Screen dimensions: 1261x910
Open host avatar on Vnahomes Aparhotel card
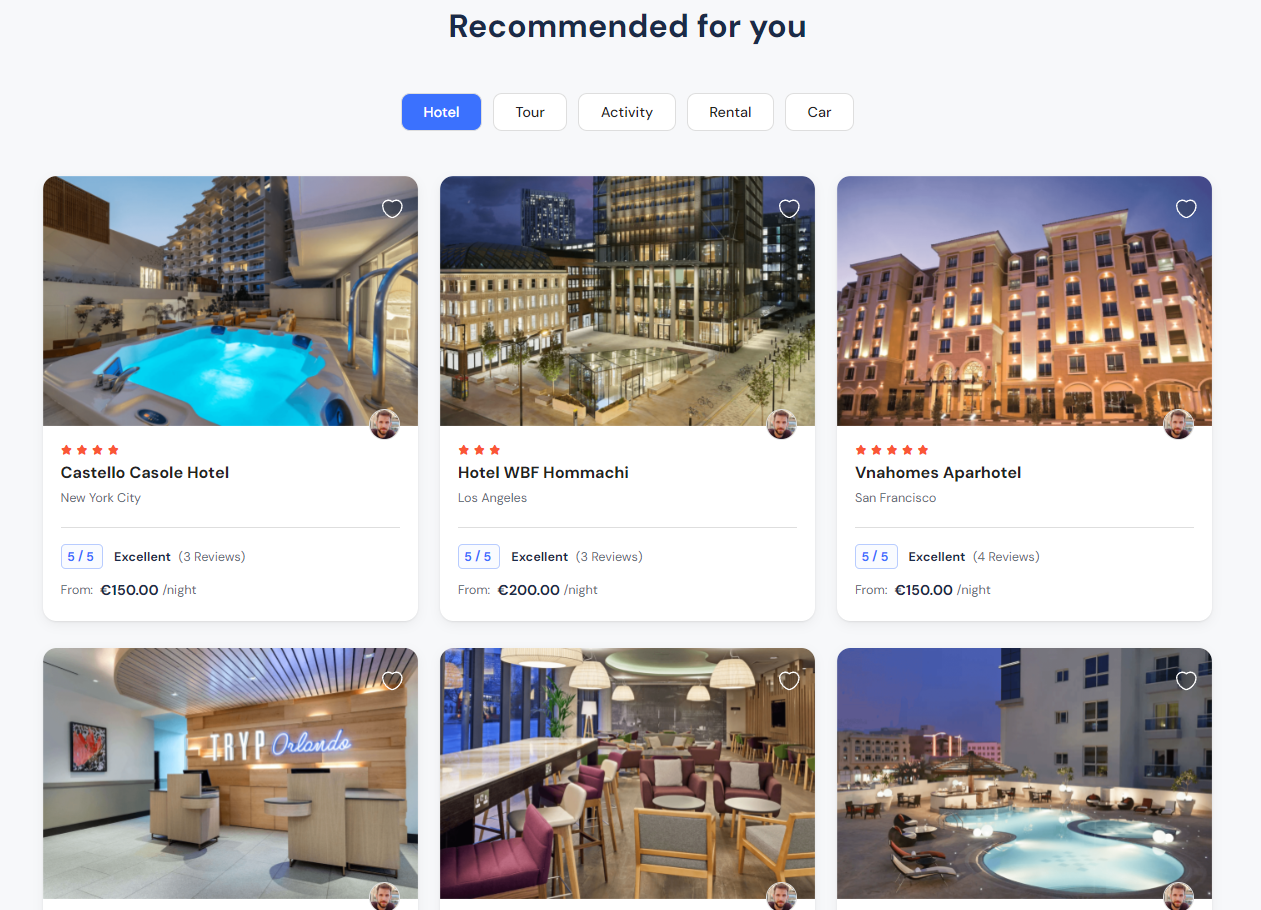[x=1179, y=424]
